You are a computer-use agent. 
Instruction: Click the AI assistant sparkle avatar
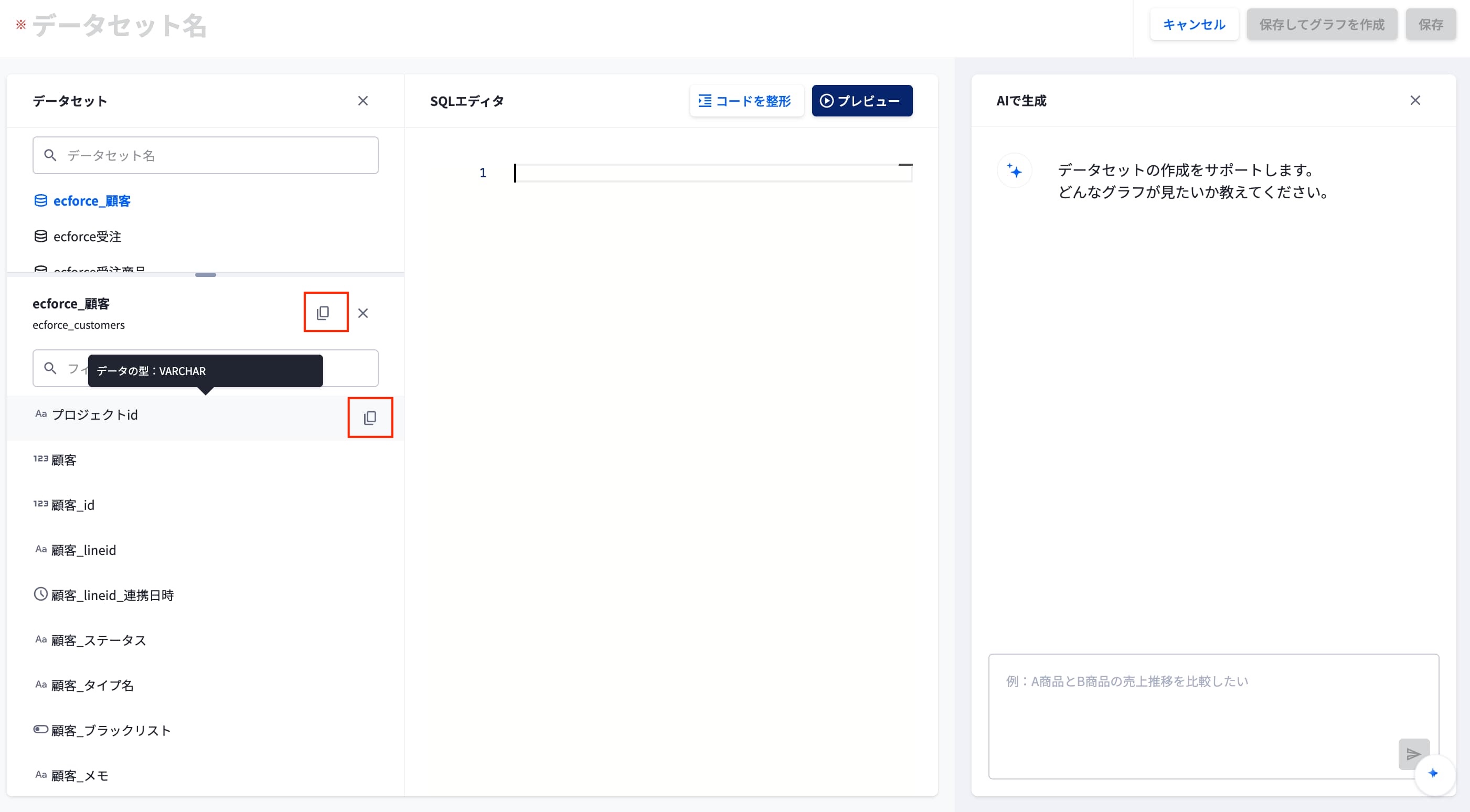1014,170
